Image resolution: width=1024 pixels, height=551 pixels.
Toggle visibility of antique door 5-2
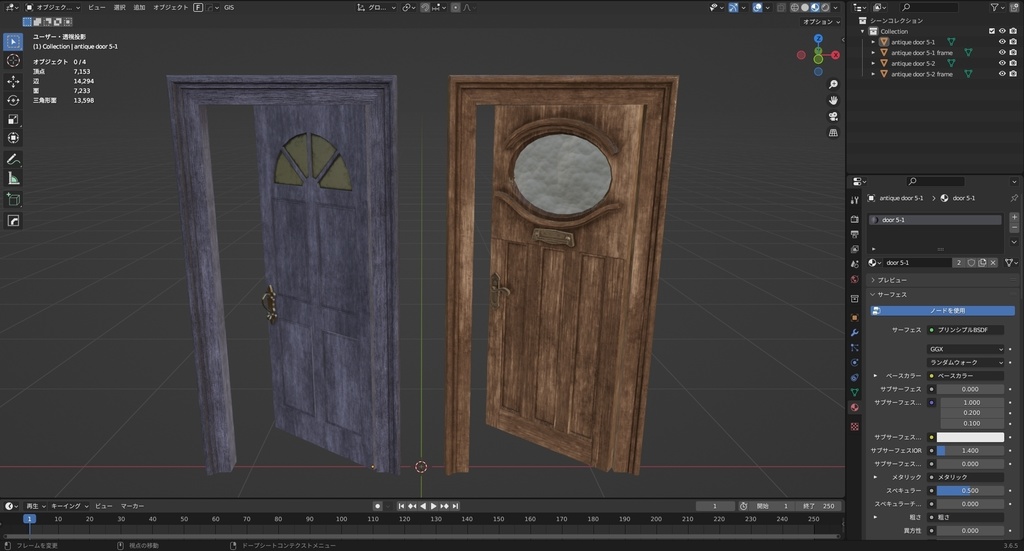click(1001, 63)
